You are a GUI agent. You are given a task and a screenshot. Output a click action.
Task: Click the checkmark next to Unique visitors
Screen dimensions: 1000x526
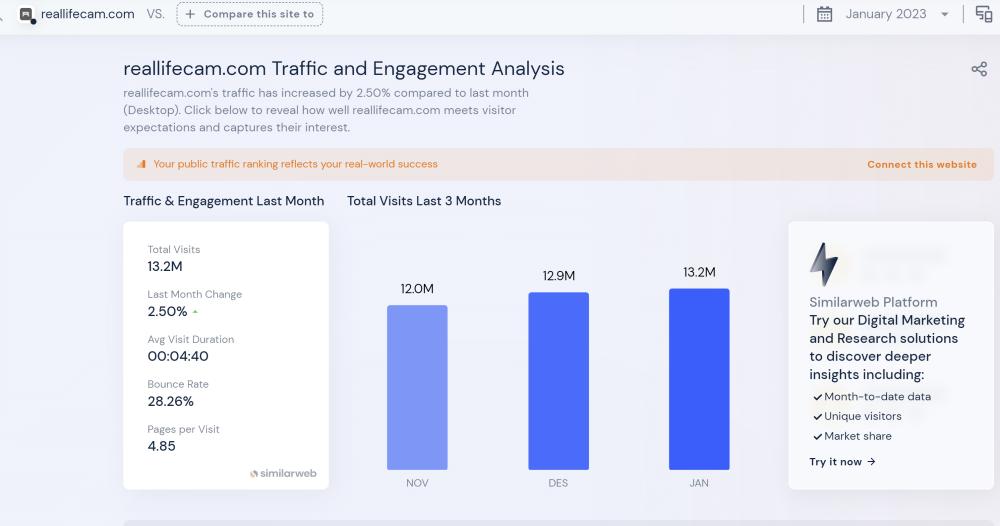pos(817,417)
